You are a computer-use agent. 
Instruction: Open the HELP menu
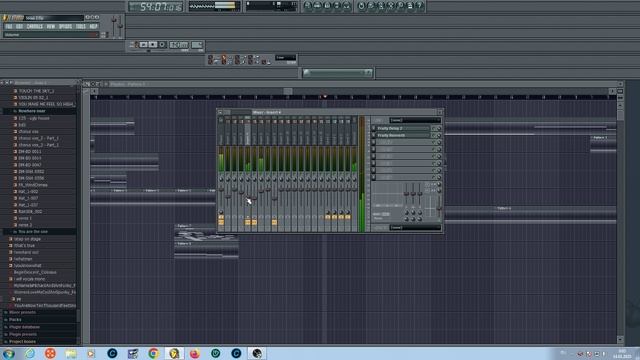(93, 27)
